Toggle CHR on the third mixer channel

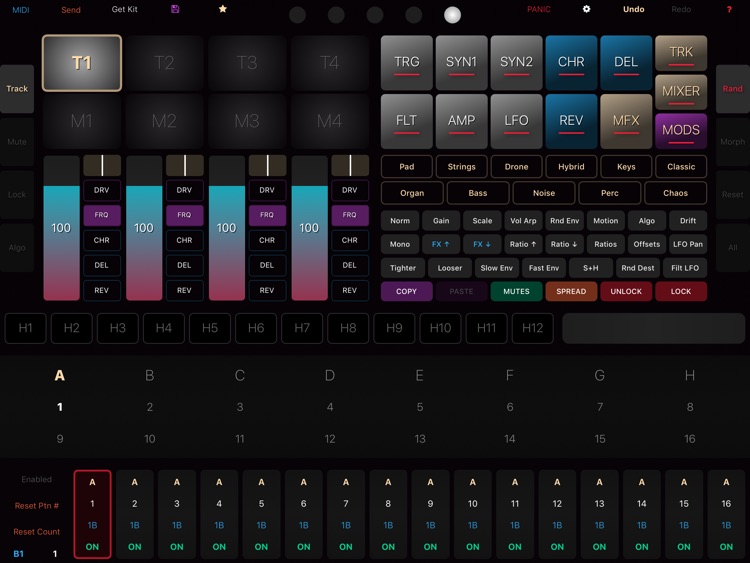tap(267, 240)
